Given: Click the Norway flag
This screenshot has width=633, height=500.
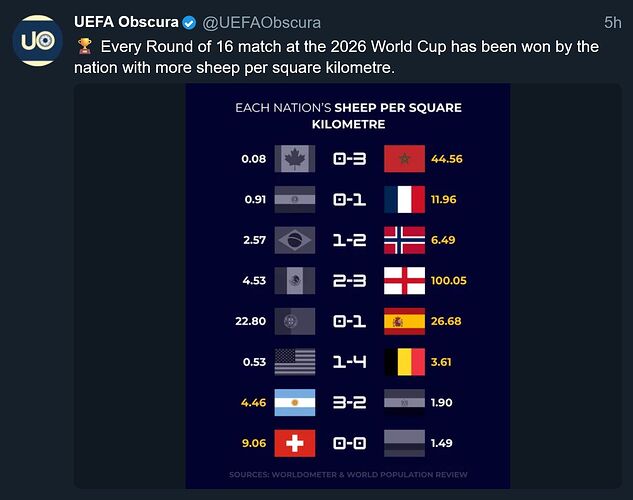Looking at the screenshot, I should [x=404, y=240].
